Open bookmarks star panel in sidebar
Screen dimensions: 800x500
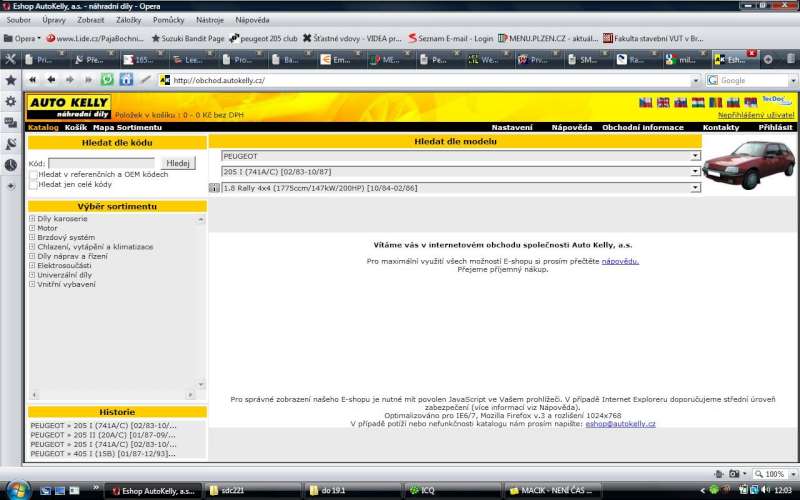tap(10, 80)
